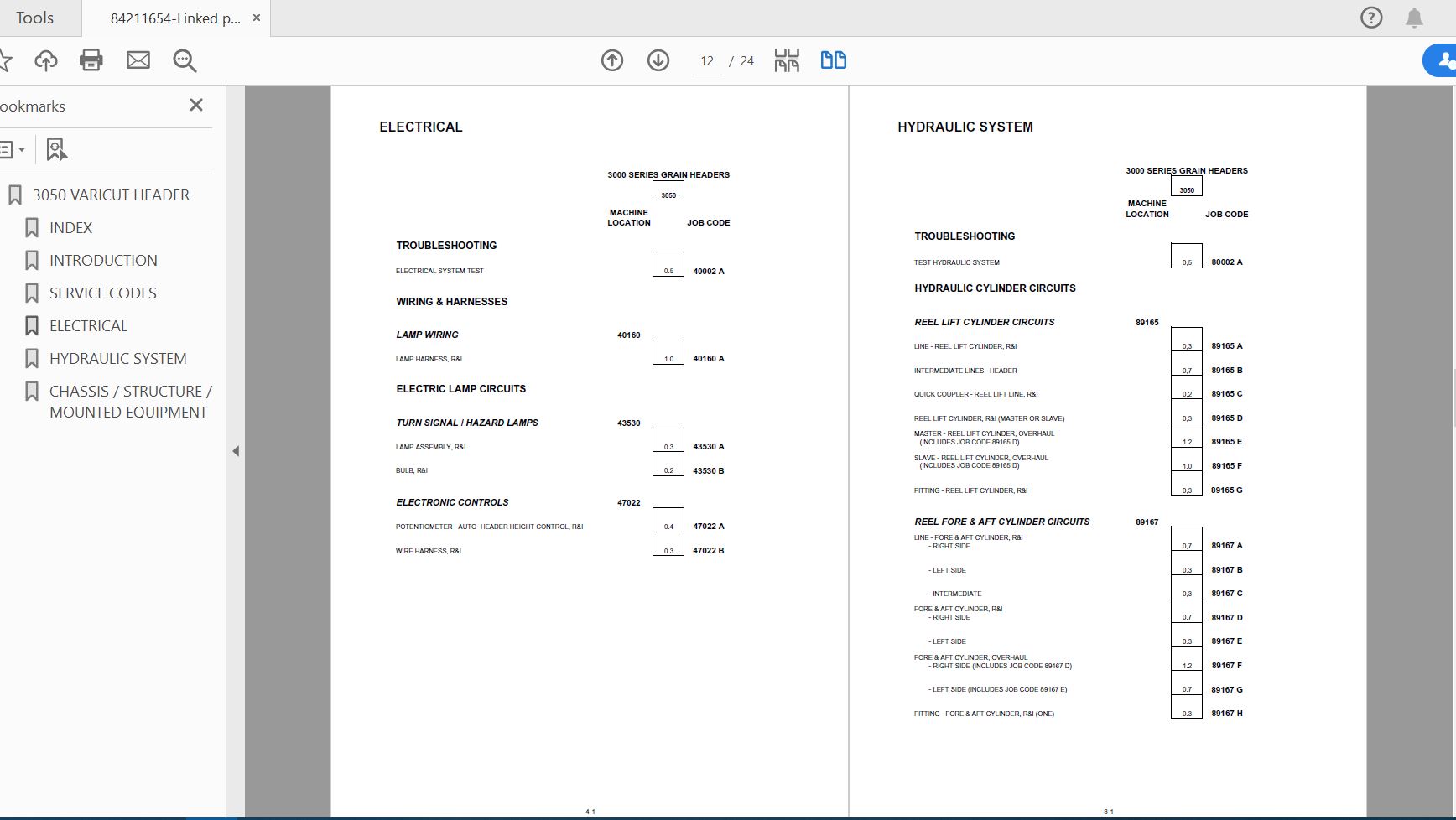Viewport: 1456px width, 820px height.
Task: Click the QUICK COUPLER - REEL LIFT LINE text
Action: click(975, 394)
